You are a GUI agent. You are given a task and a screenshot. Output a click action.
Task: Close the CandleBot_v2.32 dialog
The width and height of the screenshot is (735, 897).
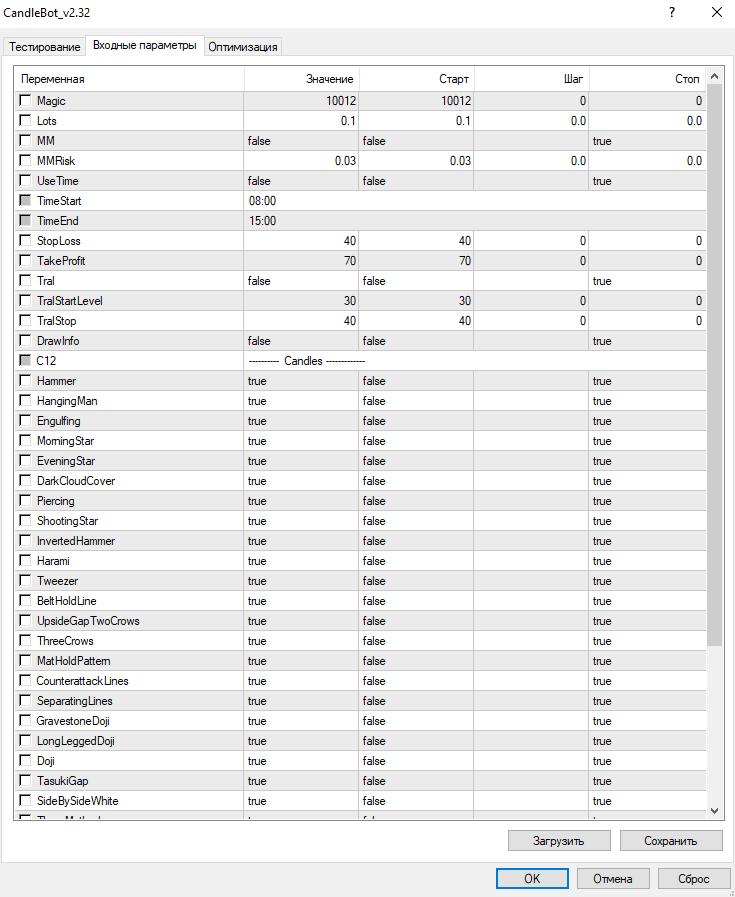click(715, 12)
